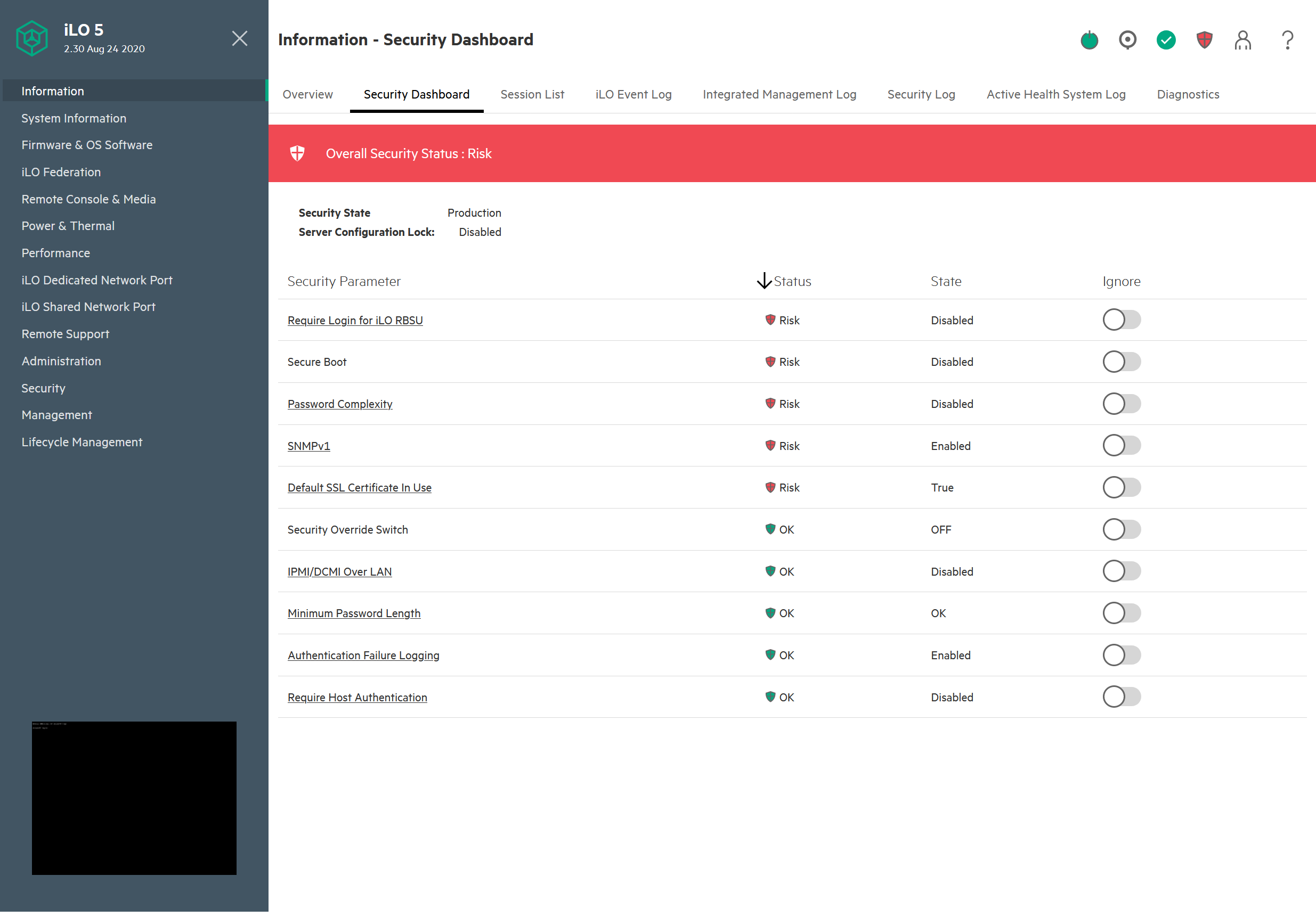Toggle Ignore for Require Host Authentication
This screenshot has height=917, width=1316.
coord(1121,697)
